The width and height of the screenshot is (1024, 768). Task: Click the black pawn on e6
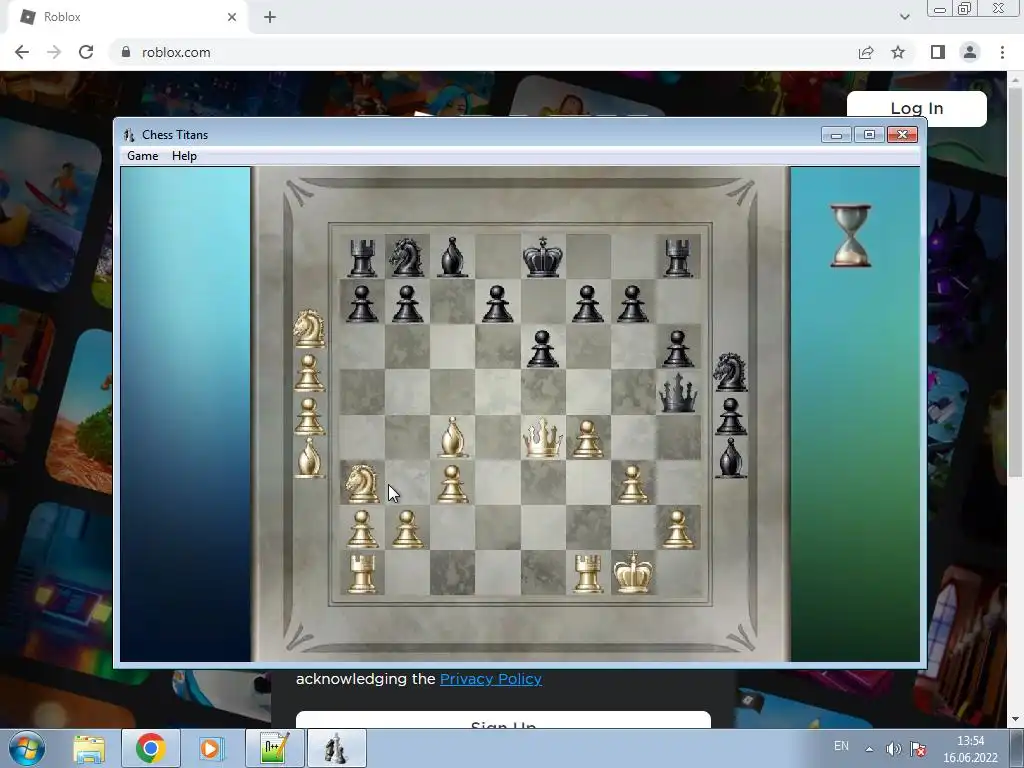pos(543,348)
